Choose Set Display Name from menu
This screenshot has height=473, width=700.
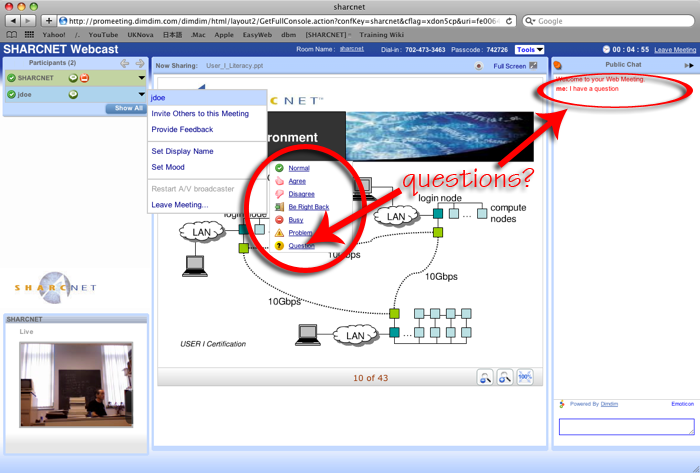182,151
